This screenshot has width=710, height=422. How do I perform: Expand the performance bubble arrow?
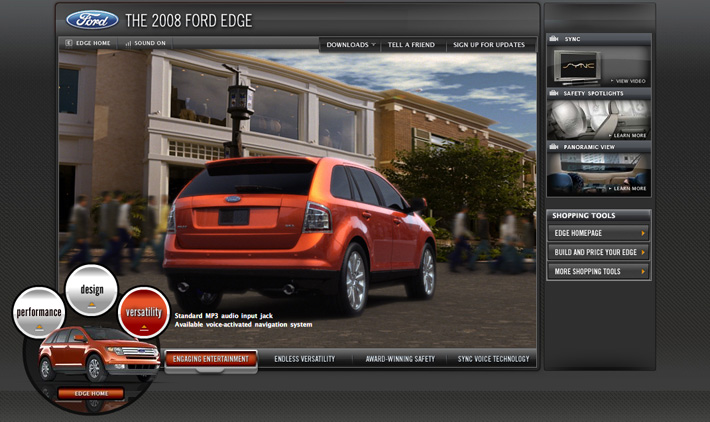pyautogui.click(x=39, y=327)
